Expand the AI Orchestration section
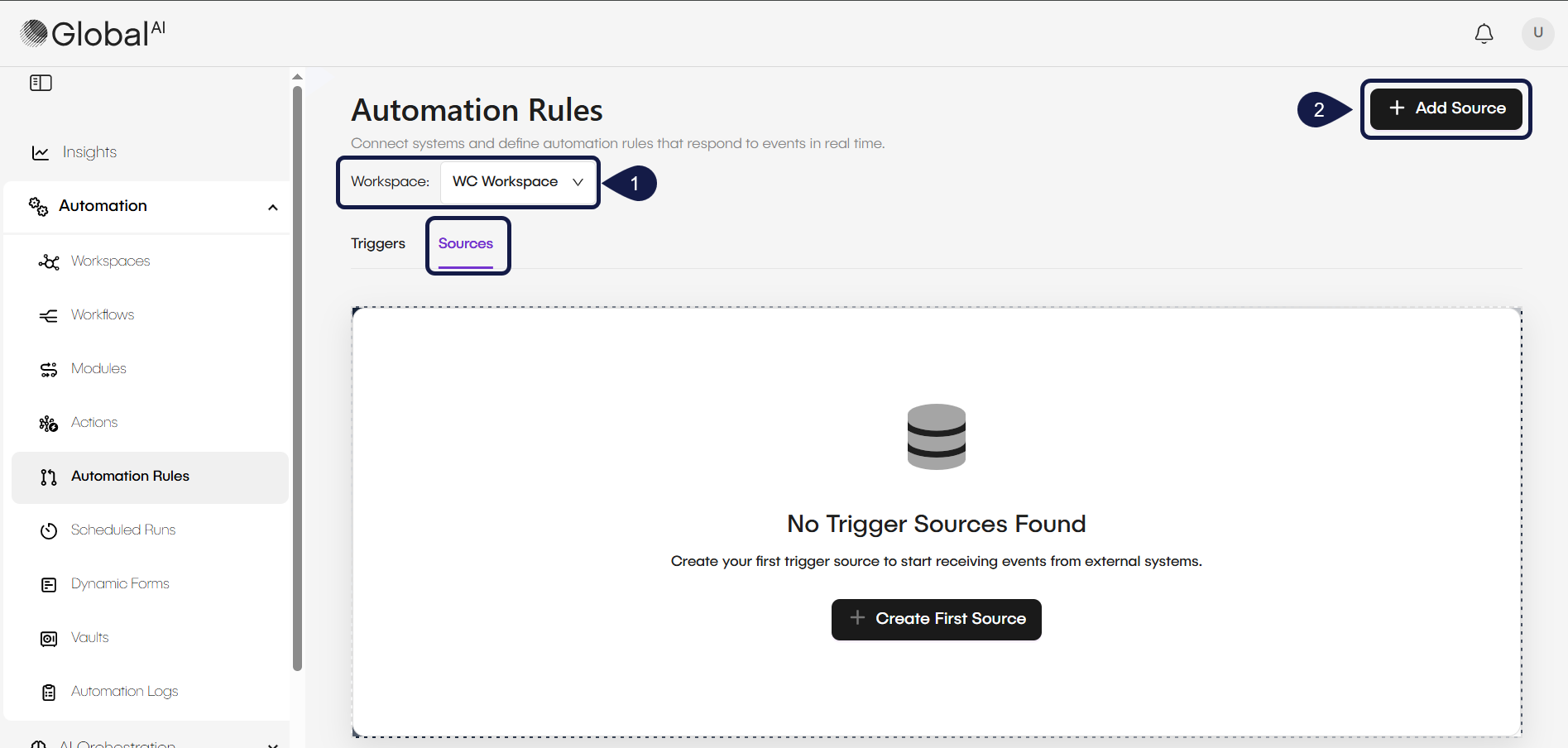The width and height of the screenshot is (1568, 748). tap(272, 744)
